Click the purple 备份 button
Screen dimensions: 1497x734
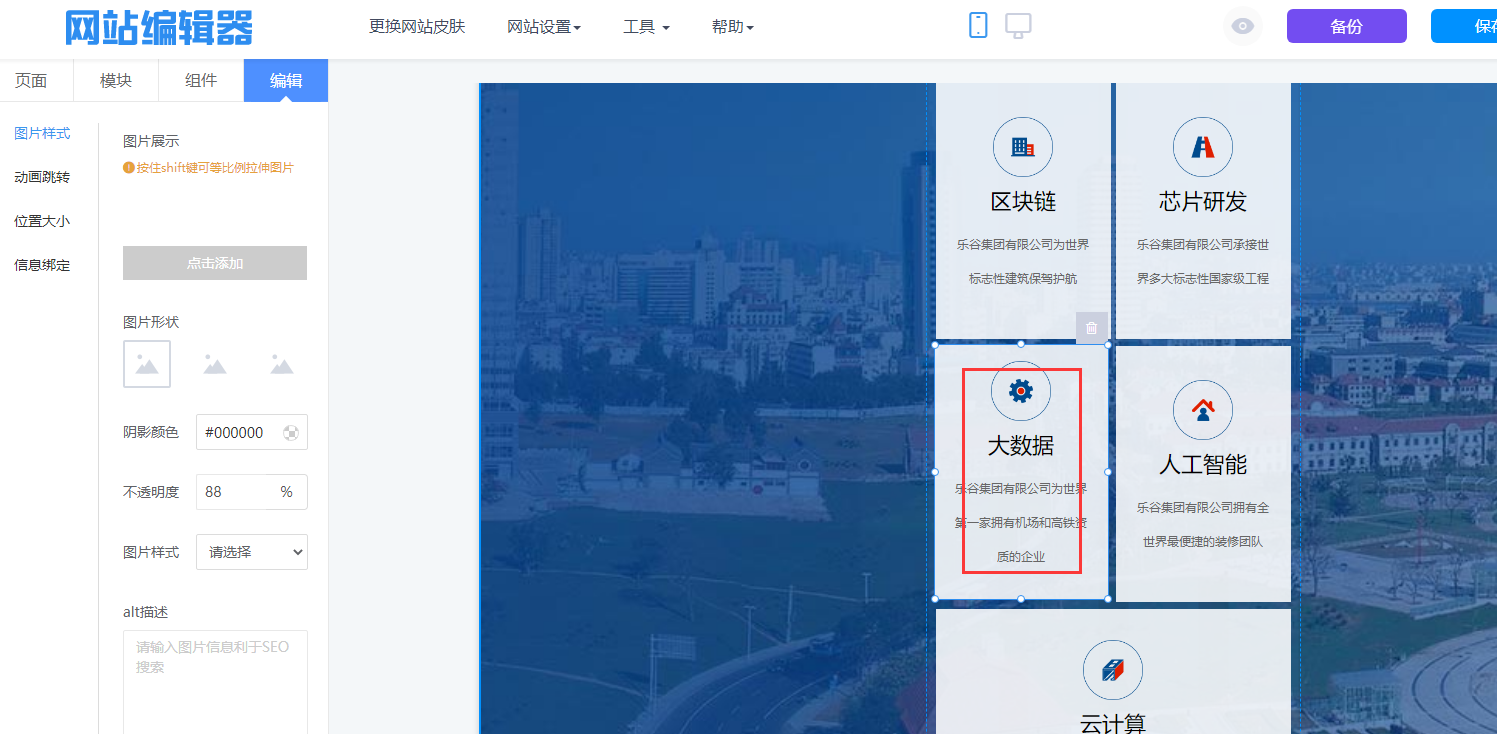pyautogui.click(x=1346, y=27)
